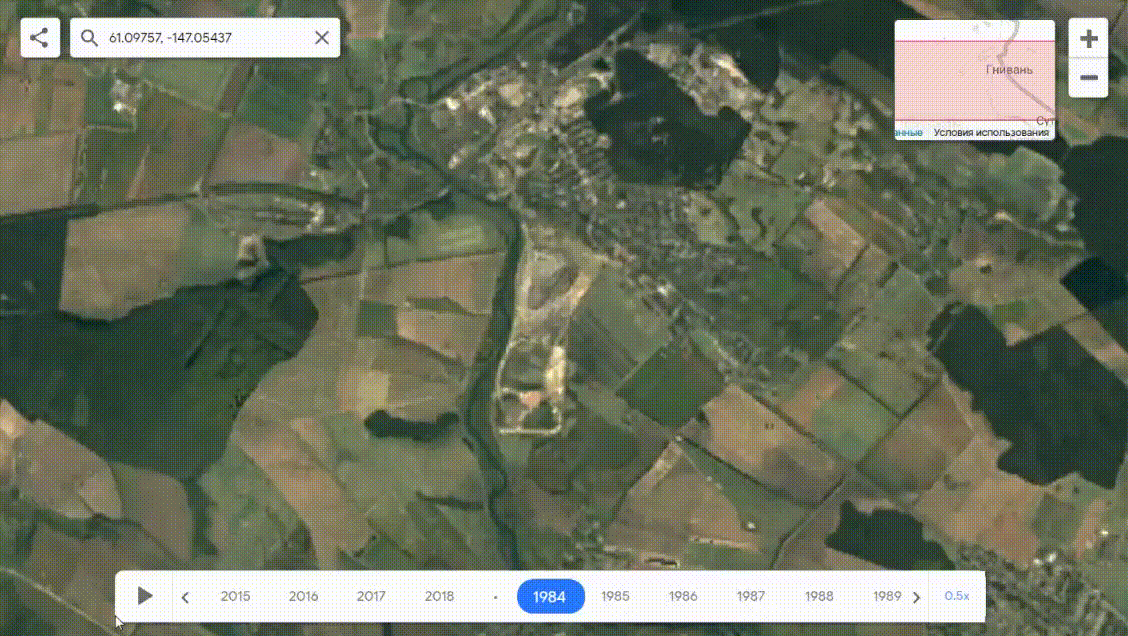Switch to year 2018
Image resolution: width=1128 pixels, height=636 pixels.
point(439,596)
